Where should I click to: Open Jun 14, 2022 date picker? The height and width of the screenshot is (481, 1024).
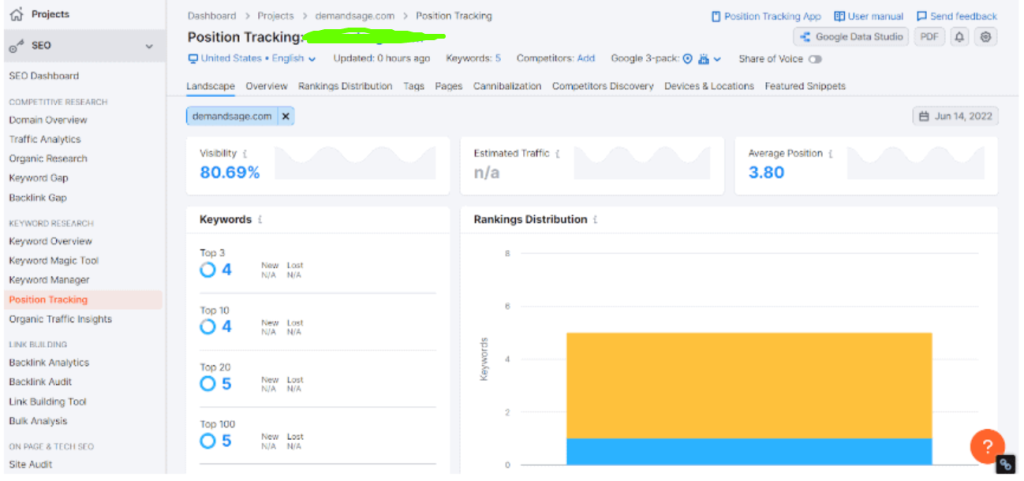[x=955, y=116]
